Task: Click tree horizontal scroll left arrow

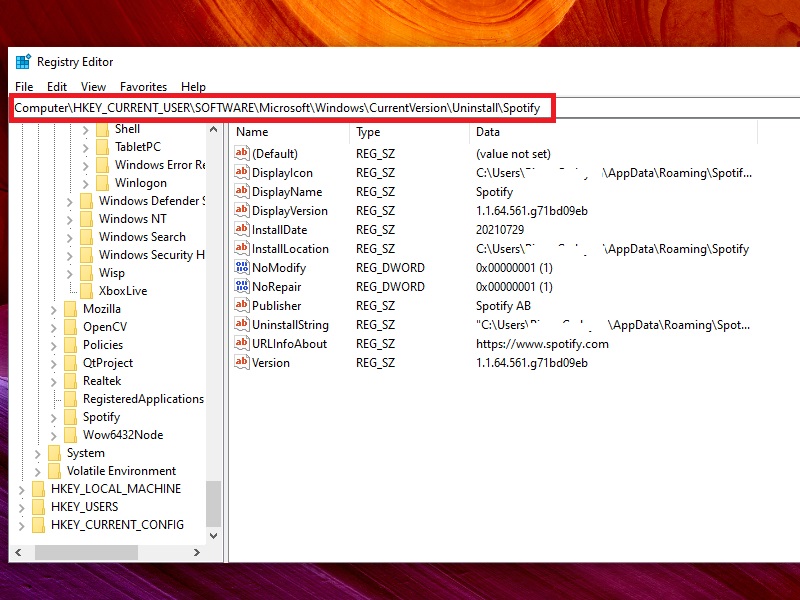Action: pyautogui.click(x=18, y=552)
